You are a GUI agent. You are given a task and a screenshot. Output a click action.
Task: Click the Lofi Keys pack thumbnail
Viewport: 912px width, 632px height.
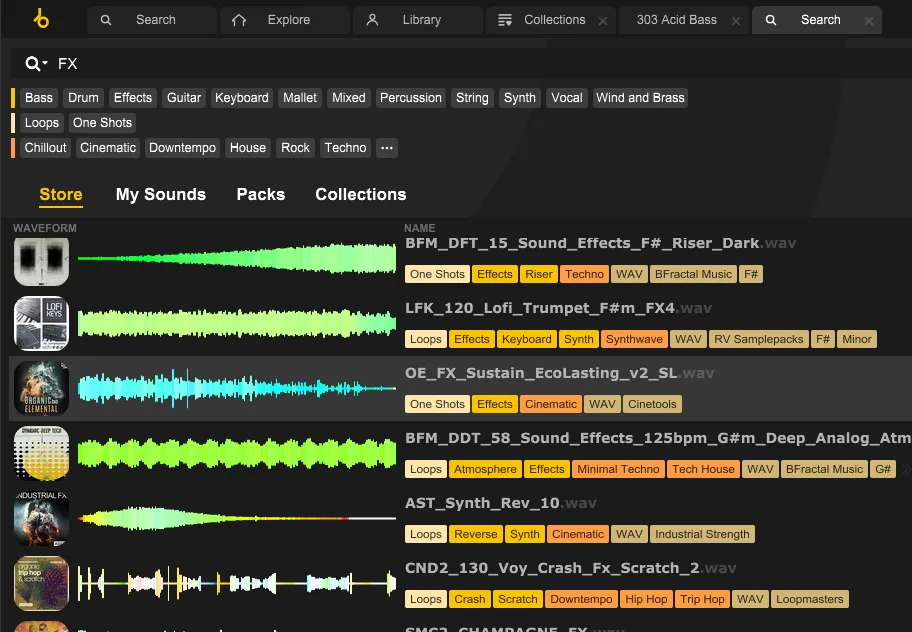pyautogui.click(x=41, y=323)
